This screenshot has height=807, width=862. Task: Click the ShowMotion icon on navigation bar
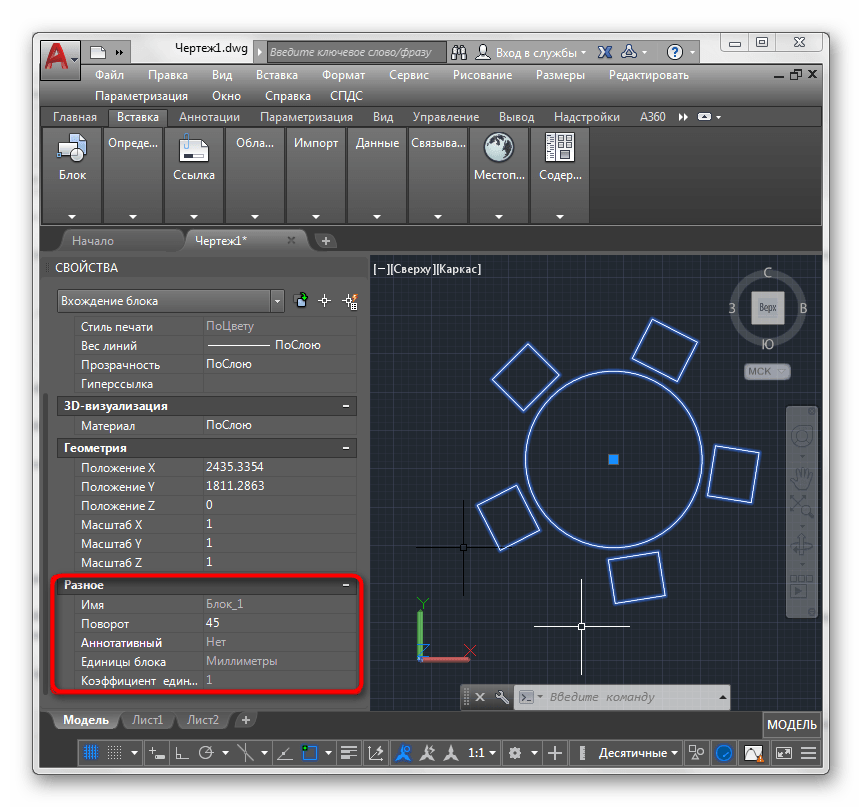[x=800, y=587]
